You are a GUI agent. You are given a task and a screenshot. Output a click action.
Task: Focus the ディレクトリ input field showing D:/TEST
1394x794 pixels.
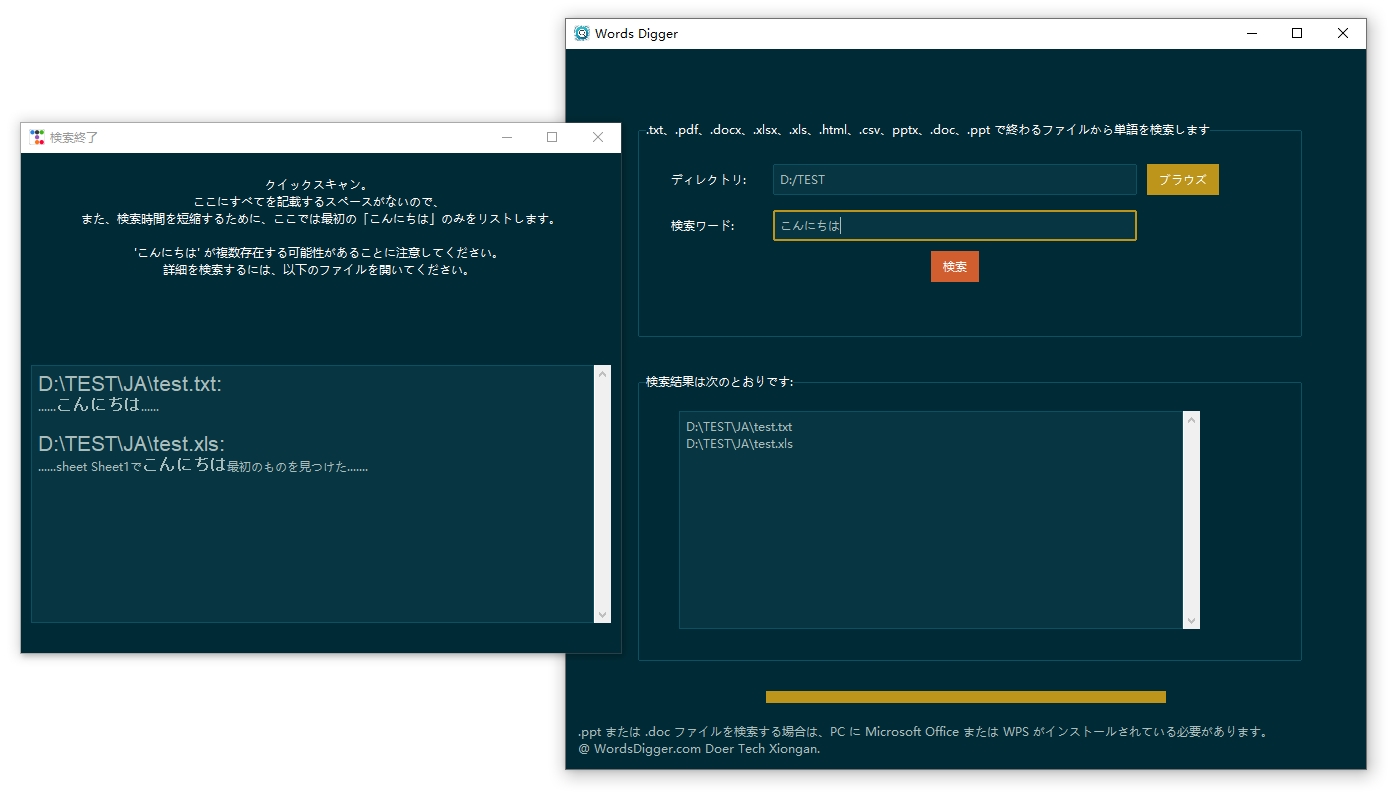click(954, 180)
